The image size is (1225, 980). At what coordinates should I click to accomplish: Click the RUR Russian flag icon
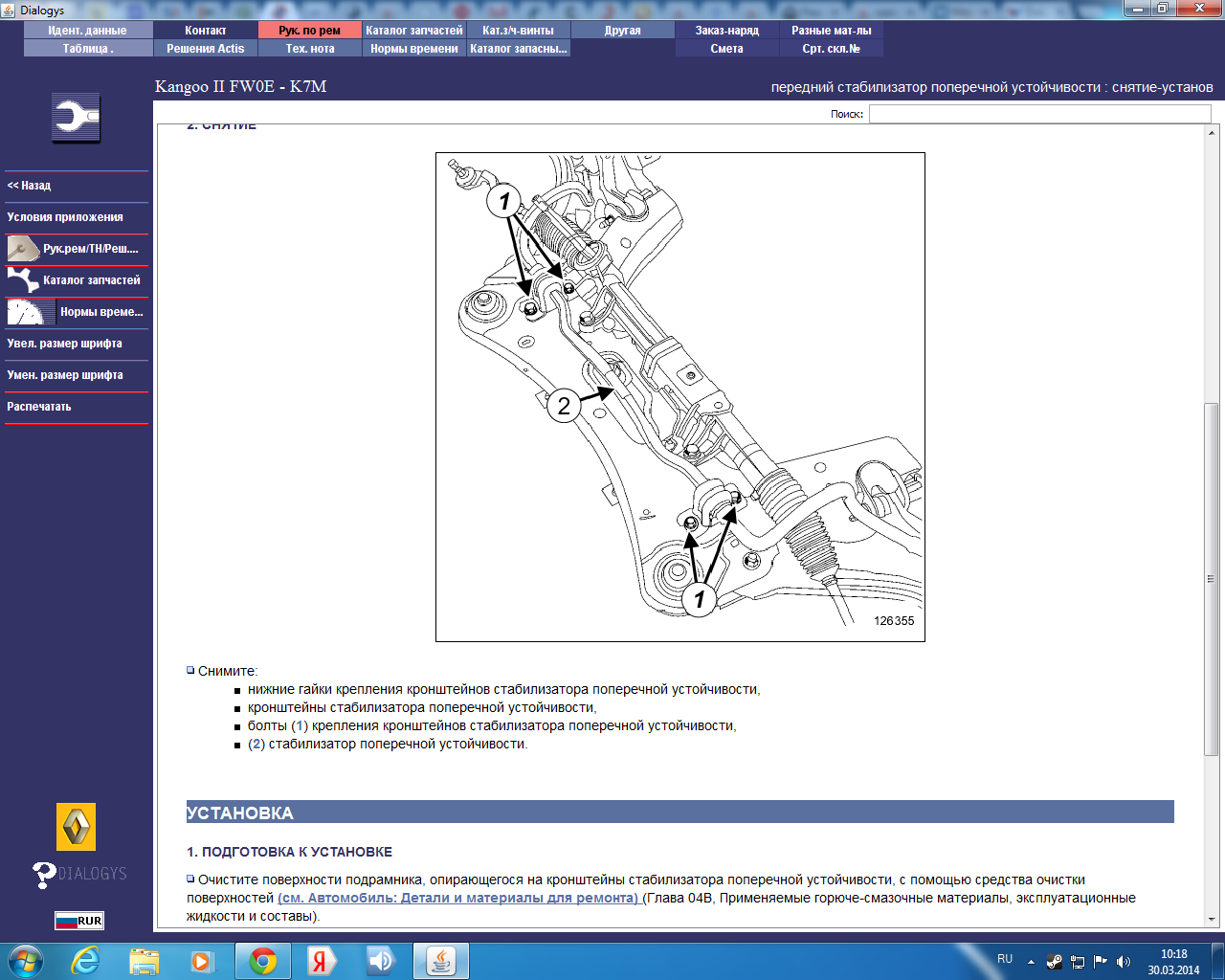pos(78,921)
